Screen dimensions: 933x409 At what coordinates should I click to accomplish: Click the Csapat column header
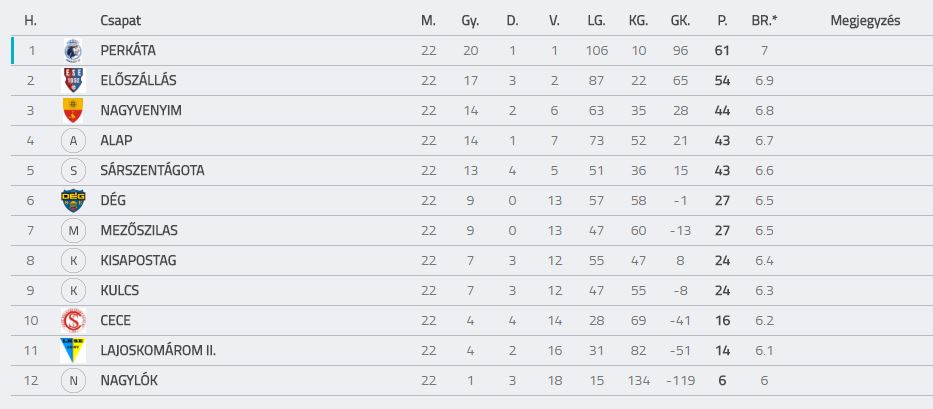coord(121,21)
